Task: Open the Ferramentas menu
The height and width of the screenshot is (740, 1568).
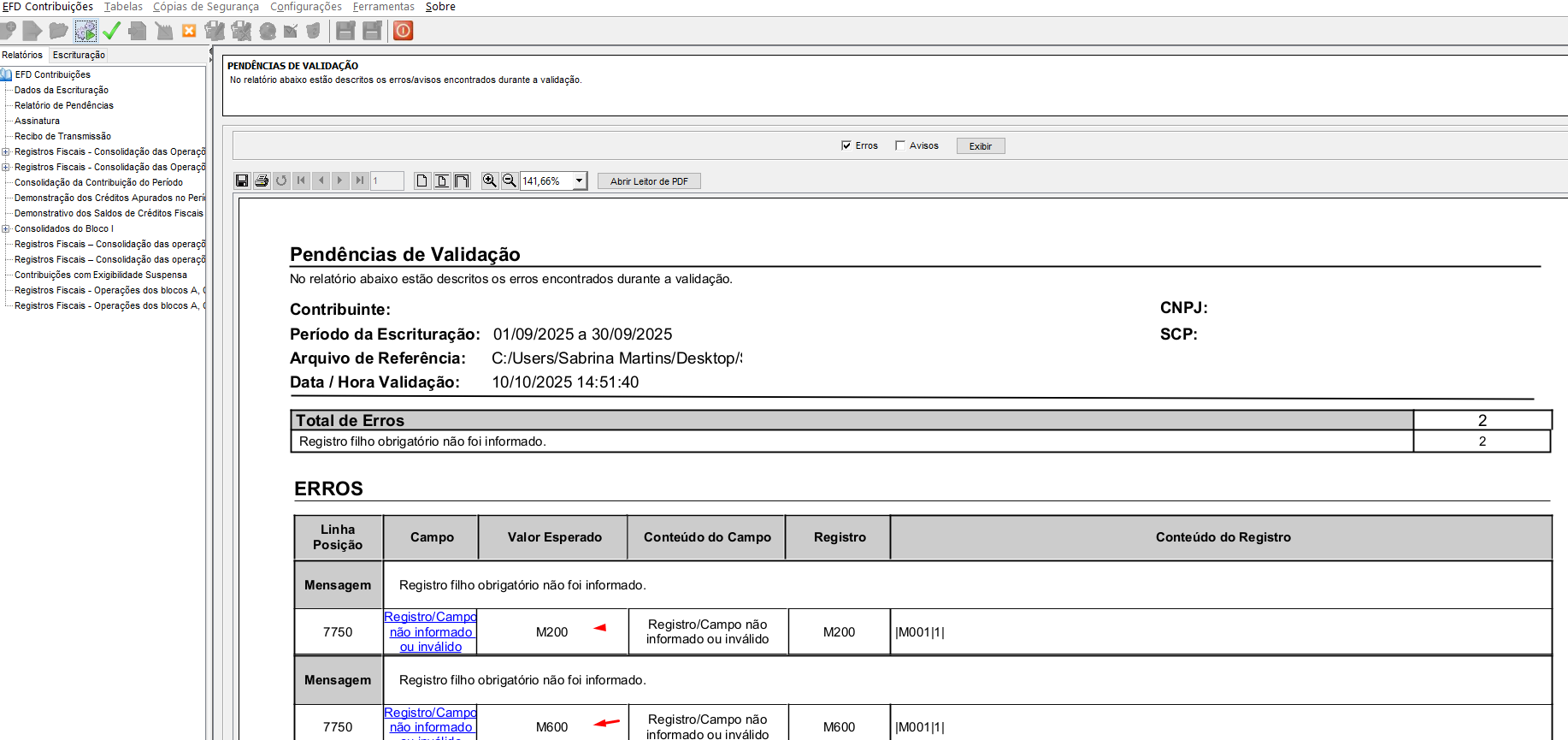Action: (384, 7)
